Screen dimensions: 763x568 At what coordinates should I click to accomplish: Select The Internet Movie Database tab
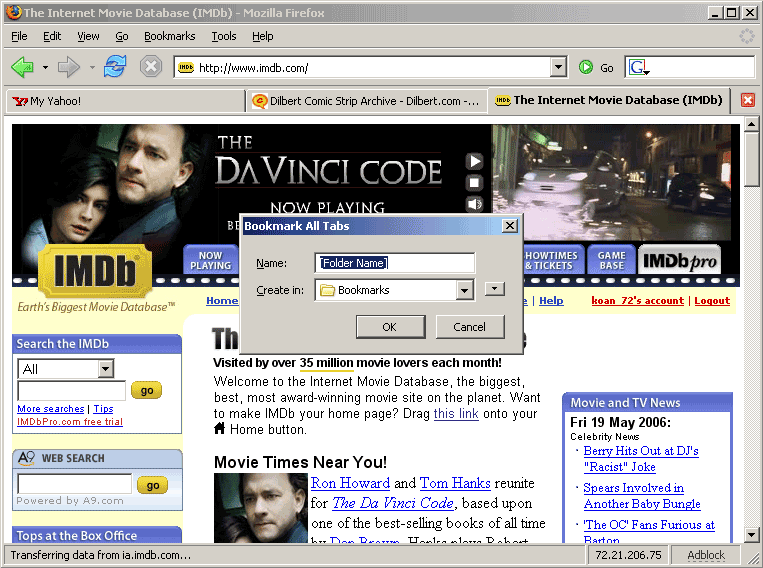608,100
